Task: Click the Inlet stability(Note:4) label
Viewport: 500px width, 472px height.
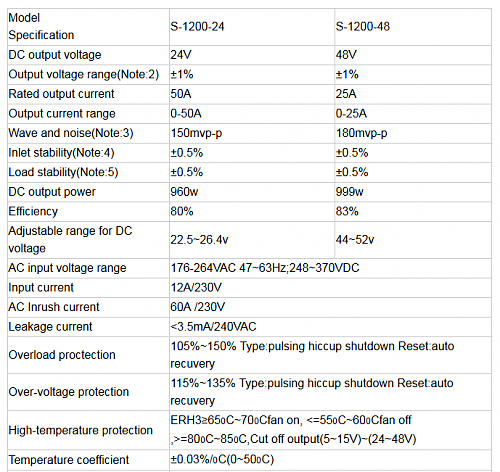Action: coord(61,153)
